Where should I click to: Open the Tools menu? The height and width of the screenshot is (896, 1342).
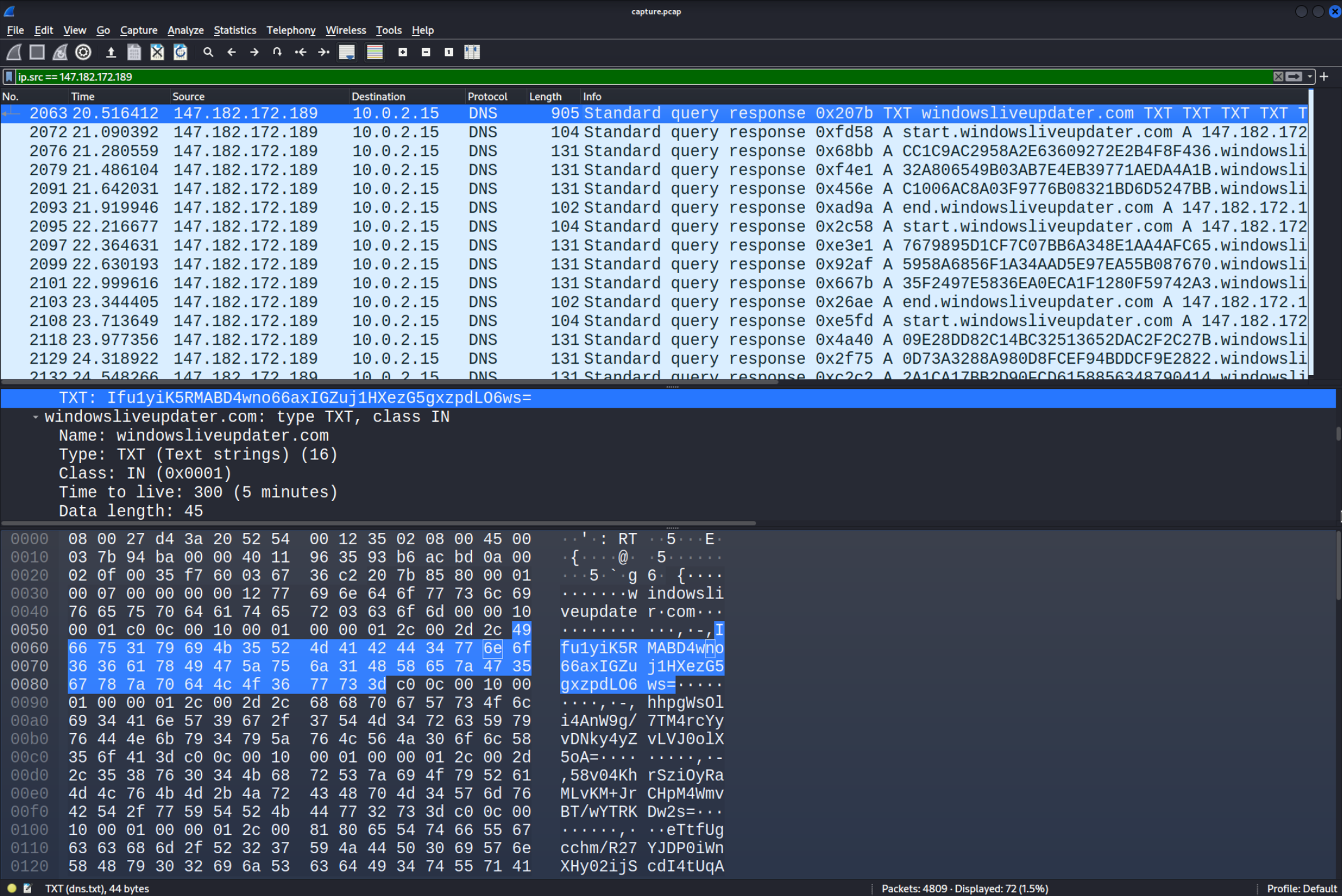pyautogui.click(x=388, y=30)
